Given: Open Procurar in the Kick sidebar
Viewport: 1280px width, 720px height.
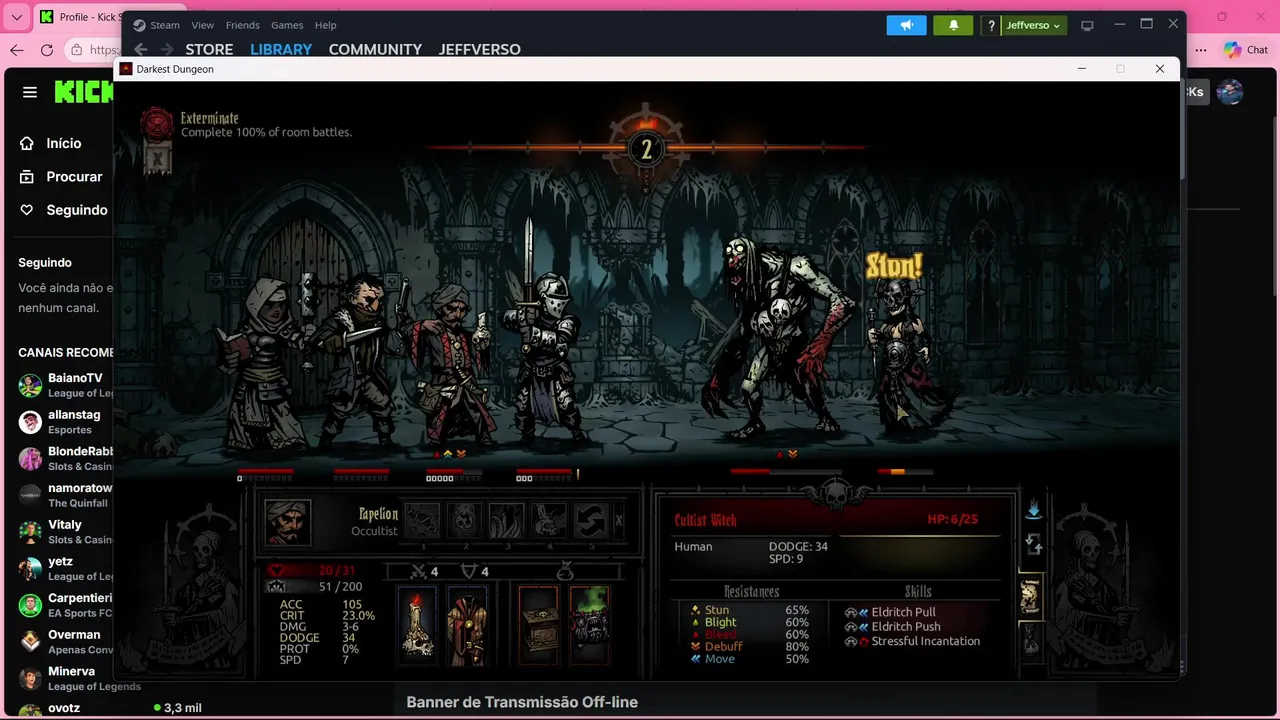Looking at the screenshot, I should (x=61, y=176).
